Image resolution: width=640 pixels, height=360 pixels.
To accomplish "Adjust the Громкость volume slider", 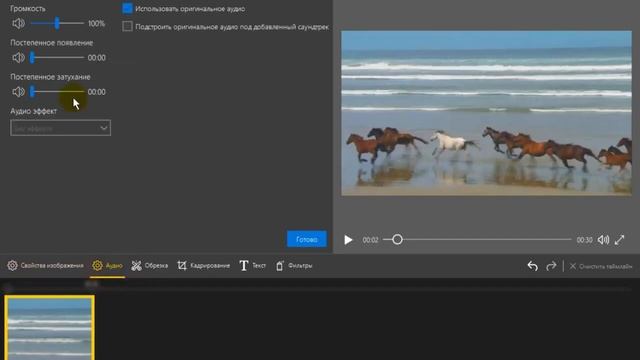I will 57,24.
